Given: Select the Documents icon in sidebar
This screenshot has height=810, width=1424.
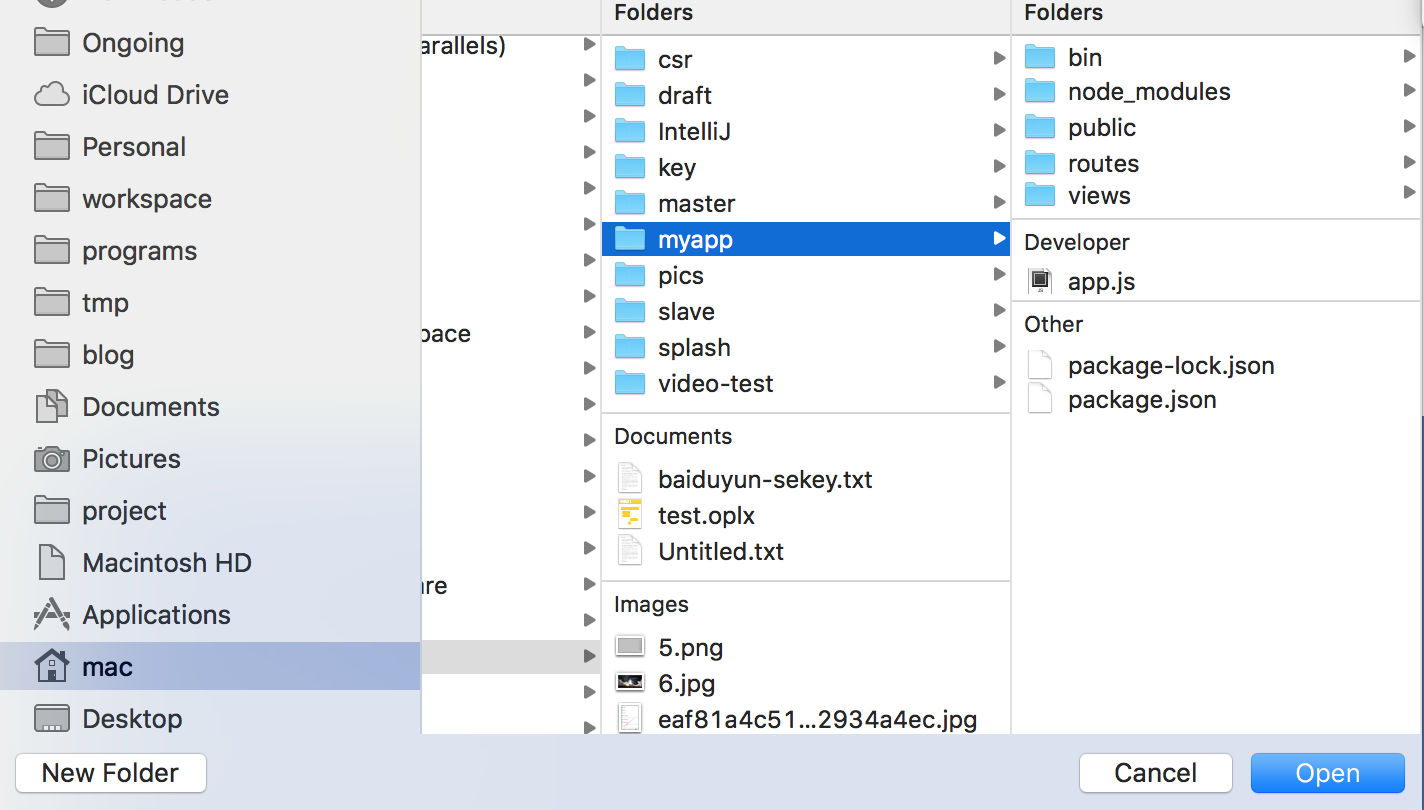Looking at the screenshot, I should point(51,407).
